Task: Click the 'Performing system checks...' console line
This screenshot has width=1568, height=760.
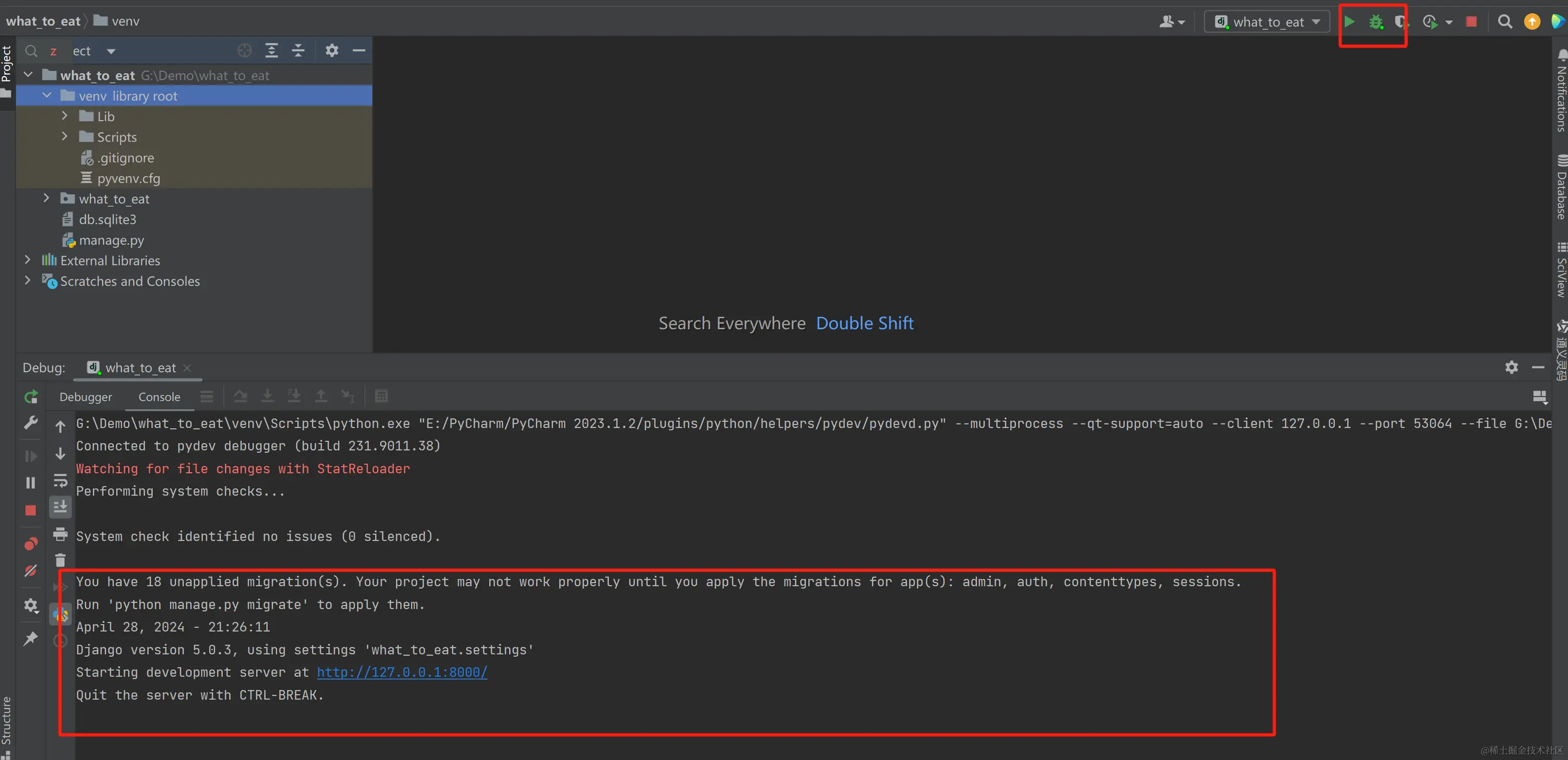Action: pos(180,491)
